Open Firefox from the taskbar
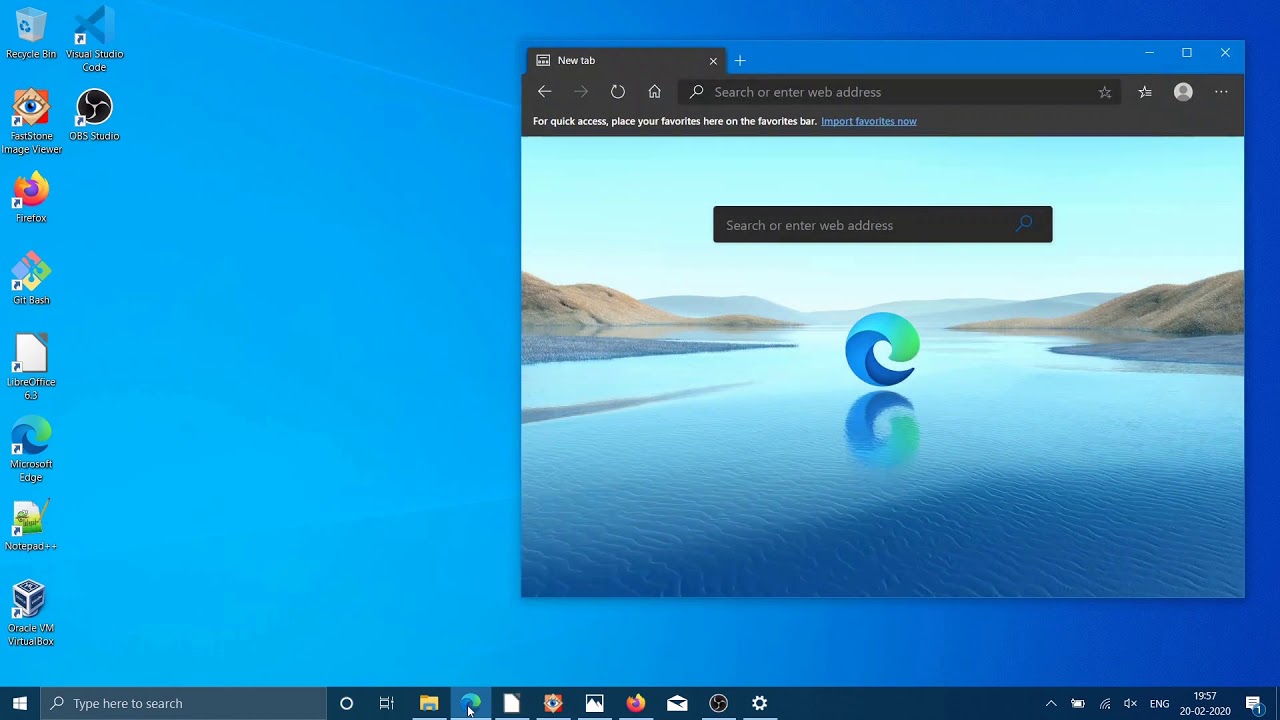 click(x=636, y=703)
